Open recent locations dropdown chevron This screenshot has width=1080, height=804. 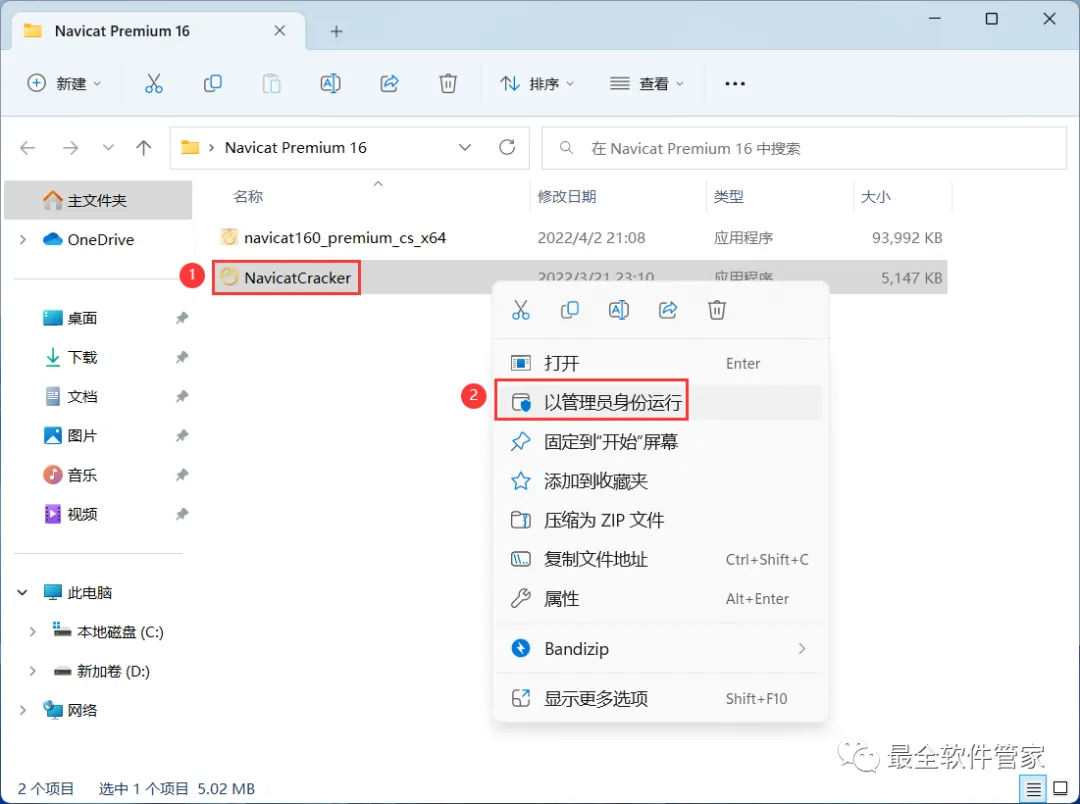pos(108,147)
